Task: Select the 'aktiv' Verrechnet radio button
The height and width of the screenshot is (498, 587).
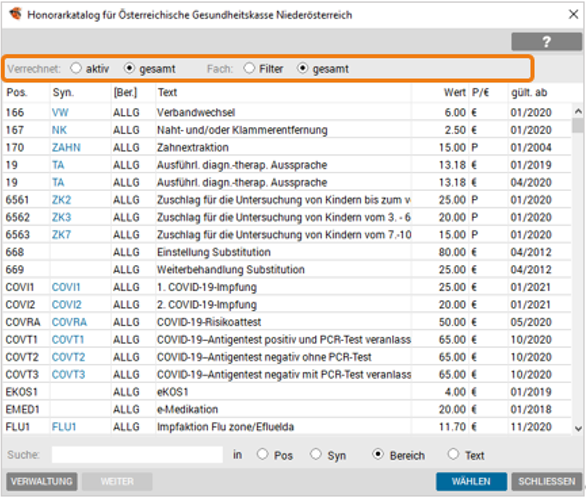Action: (x=76, y=69)
